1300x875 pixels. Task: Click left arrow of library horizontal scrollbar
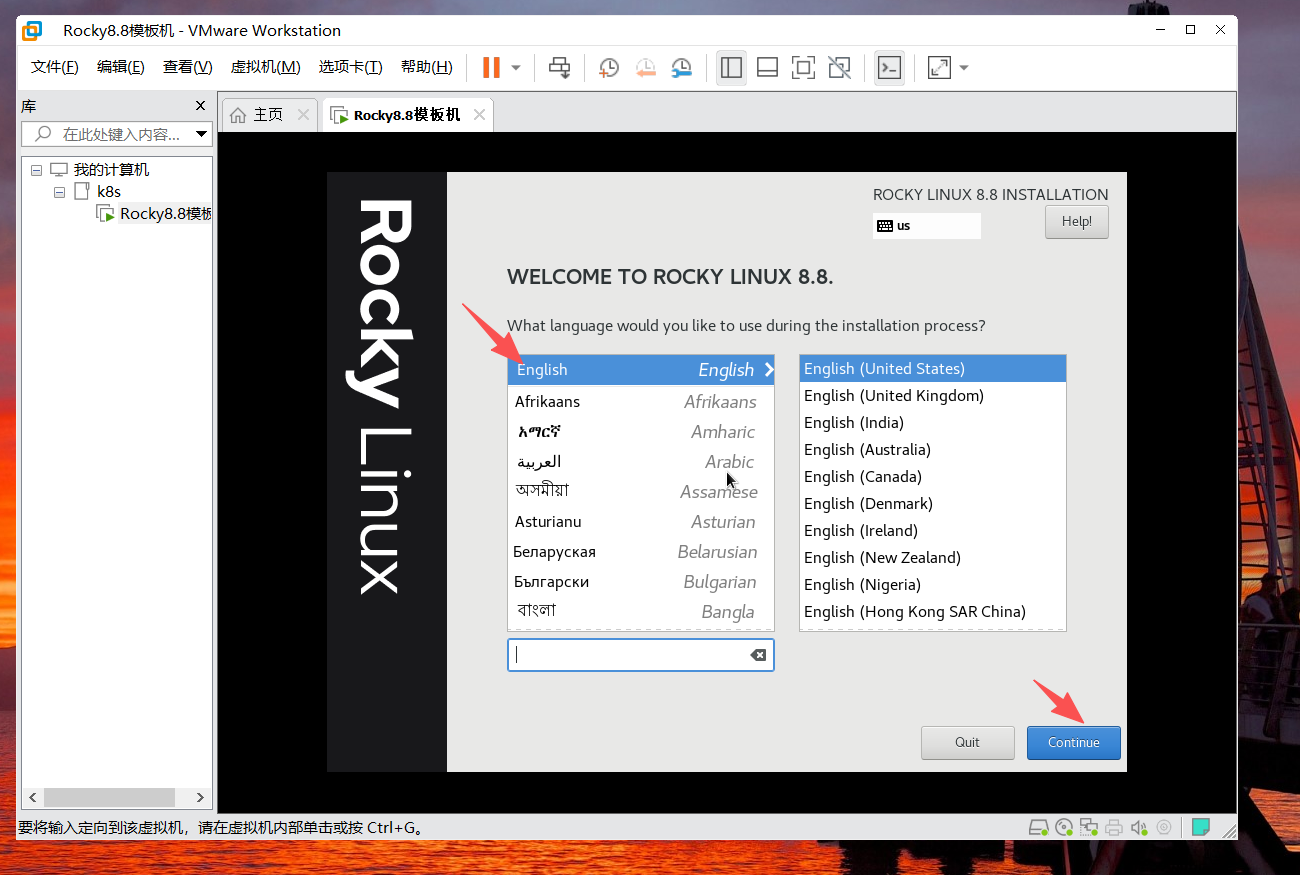[x=32, y=797]
